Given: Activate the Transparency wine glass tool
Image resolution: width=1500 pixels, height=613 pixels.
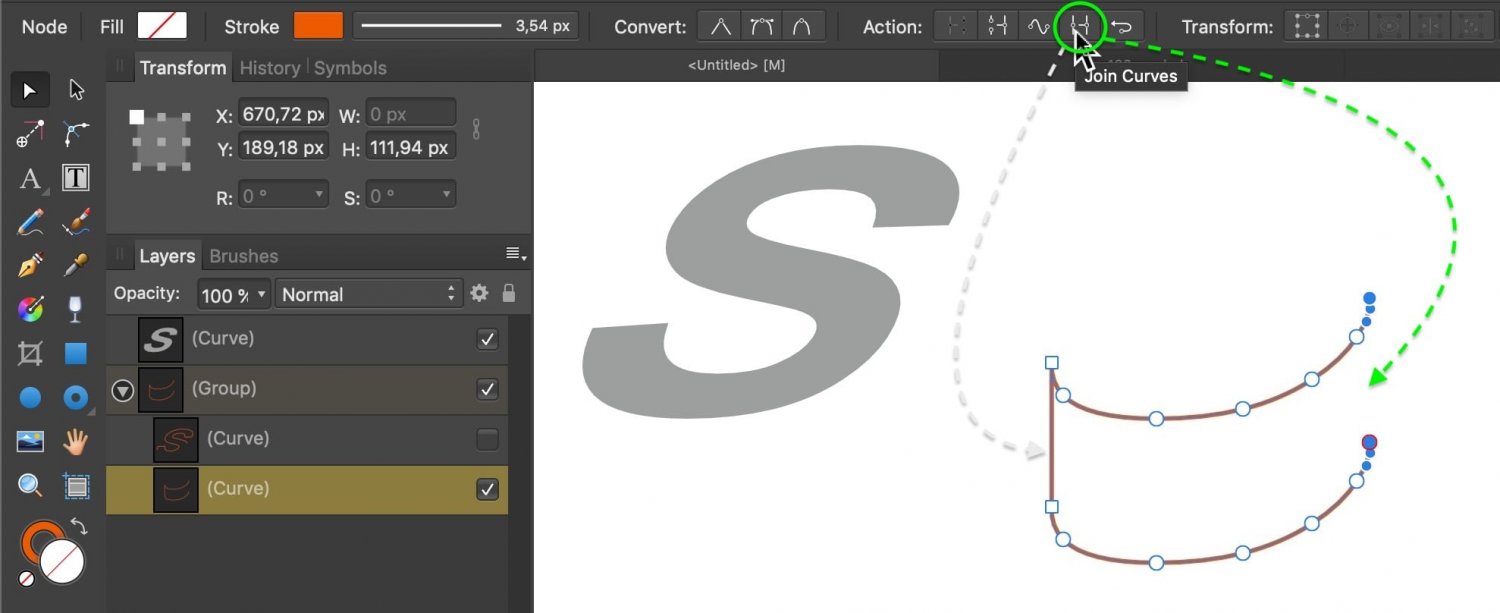Looking at the screenshot, I should click(x=76, y=309).
